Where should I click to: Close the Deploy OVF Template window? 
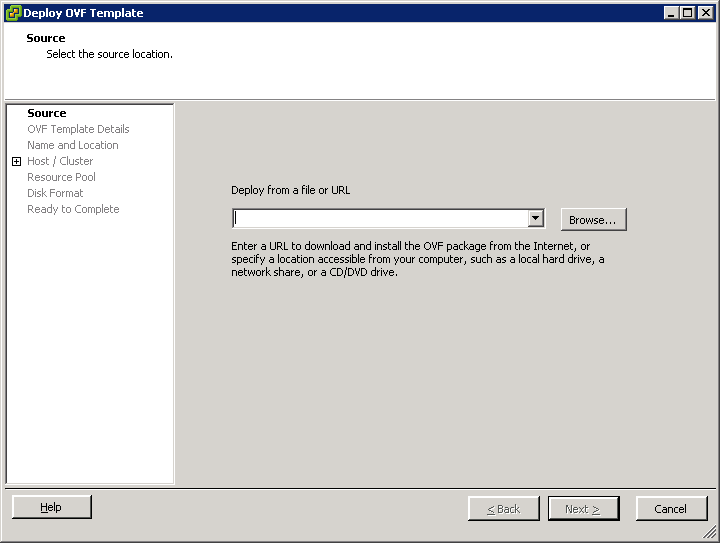[x=705, y=13]
